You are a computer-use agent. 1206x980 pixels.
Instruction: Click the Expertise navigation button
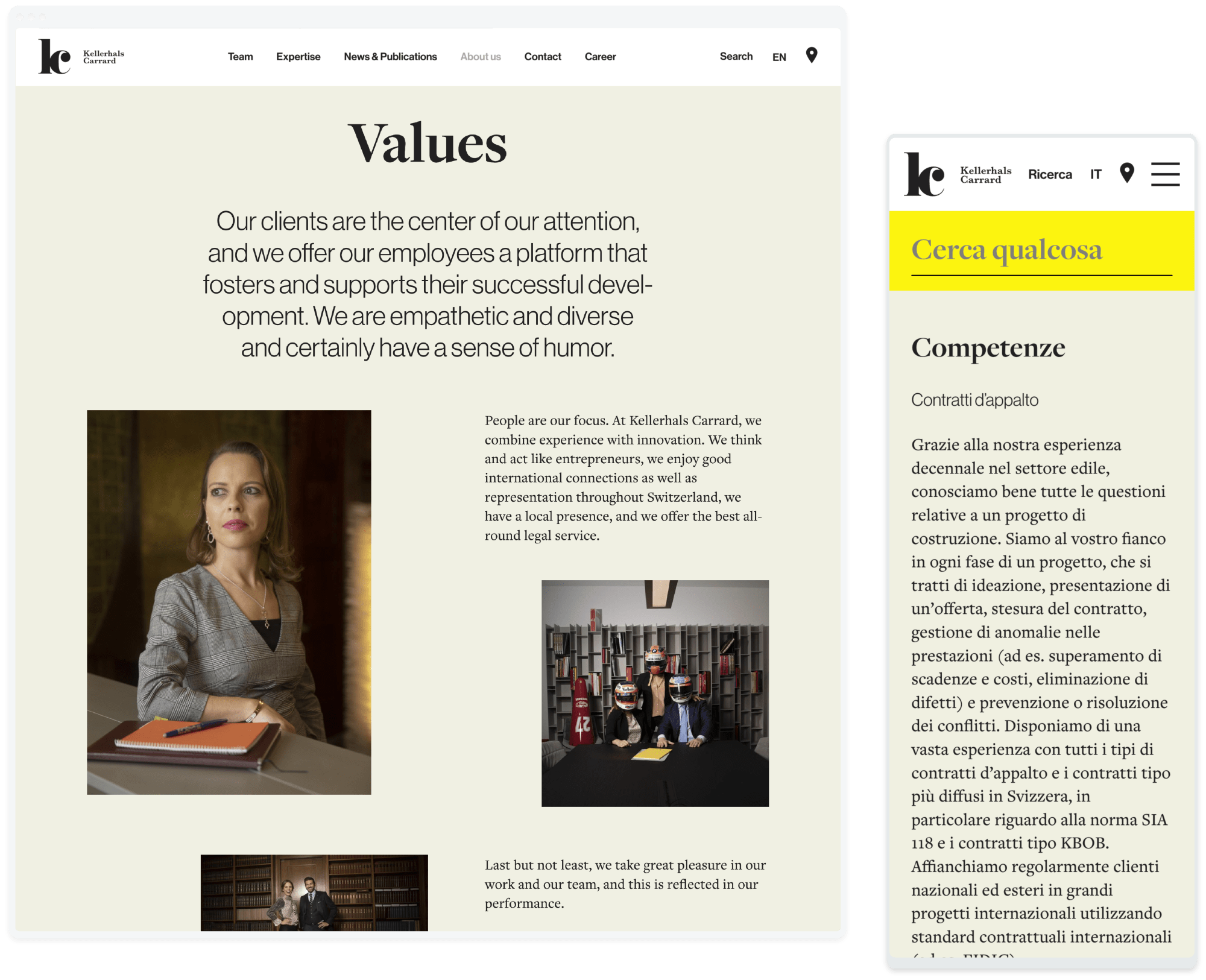point(297,57)
